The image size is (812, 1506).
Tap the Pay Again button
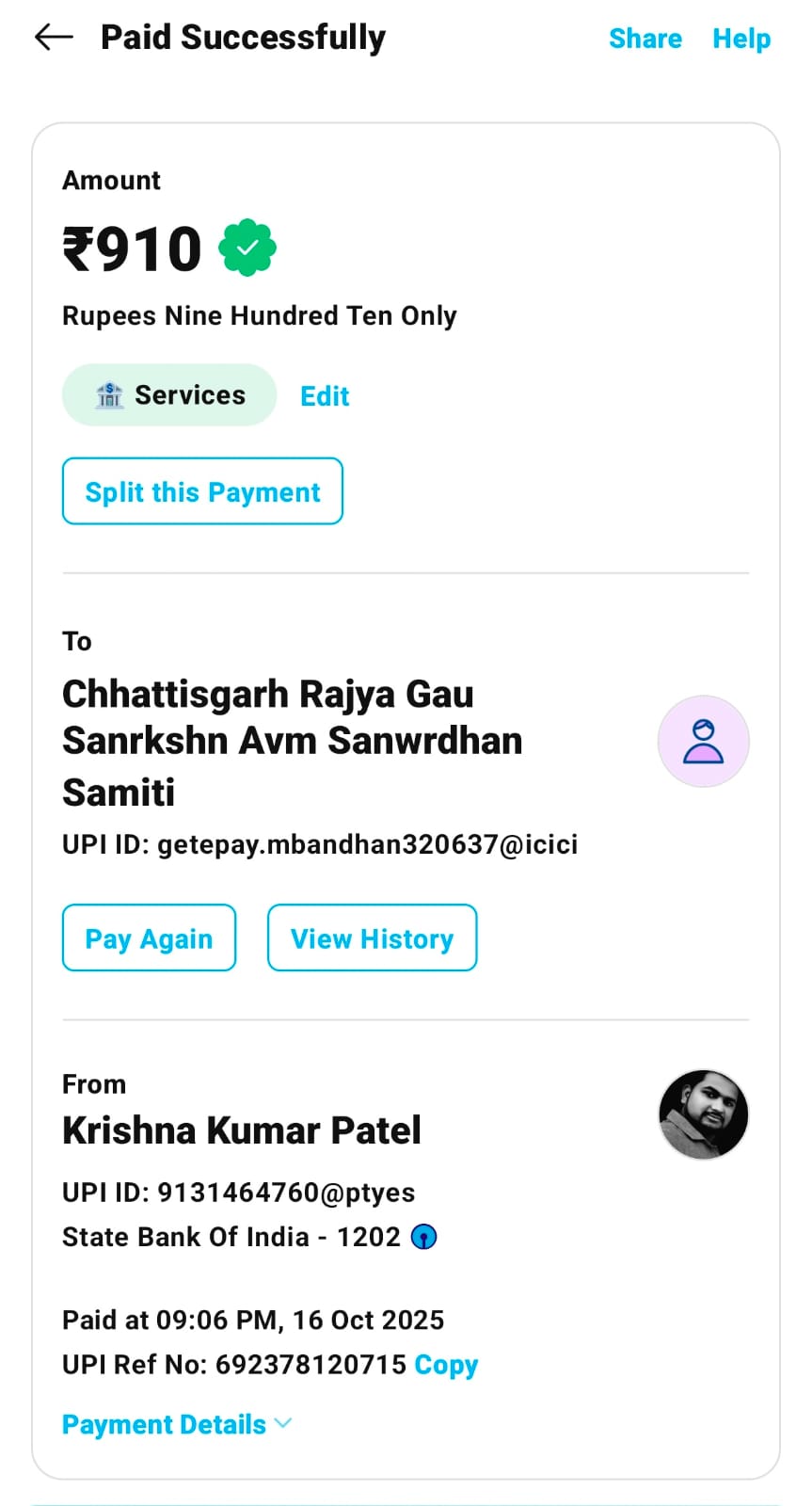[149, 938]
